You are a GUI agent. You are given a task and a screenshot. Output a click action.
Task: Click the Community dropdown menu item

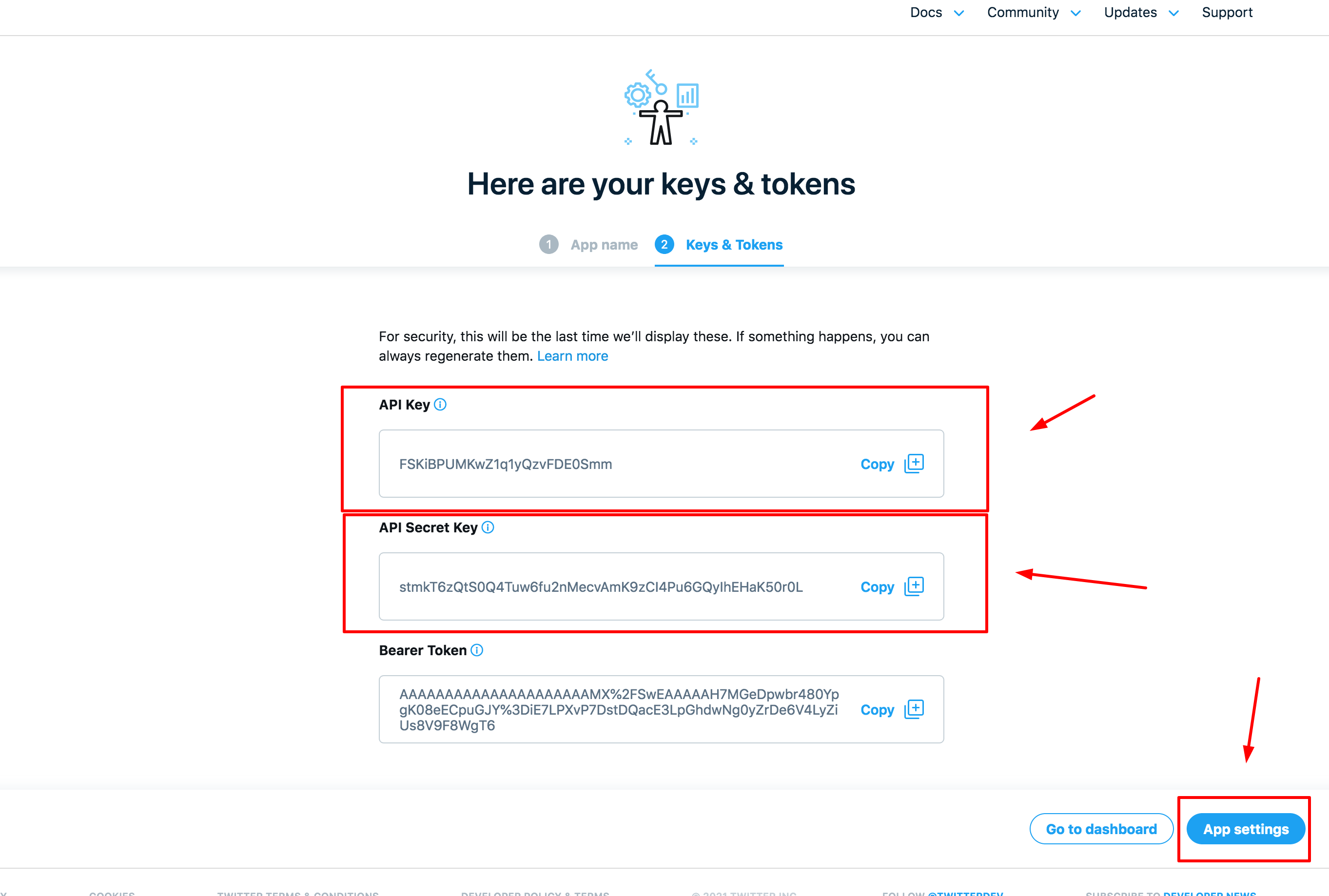click(x=1022, y=13)
